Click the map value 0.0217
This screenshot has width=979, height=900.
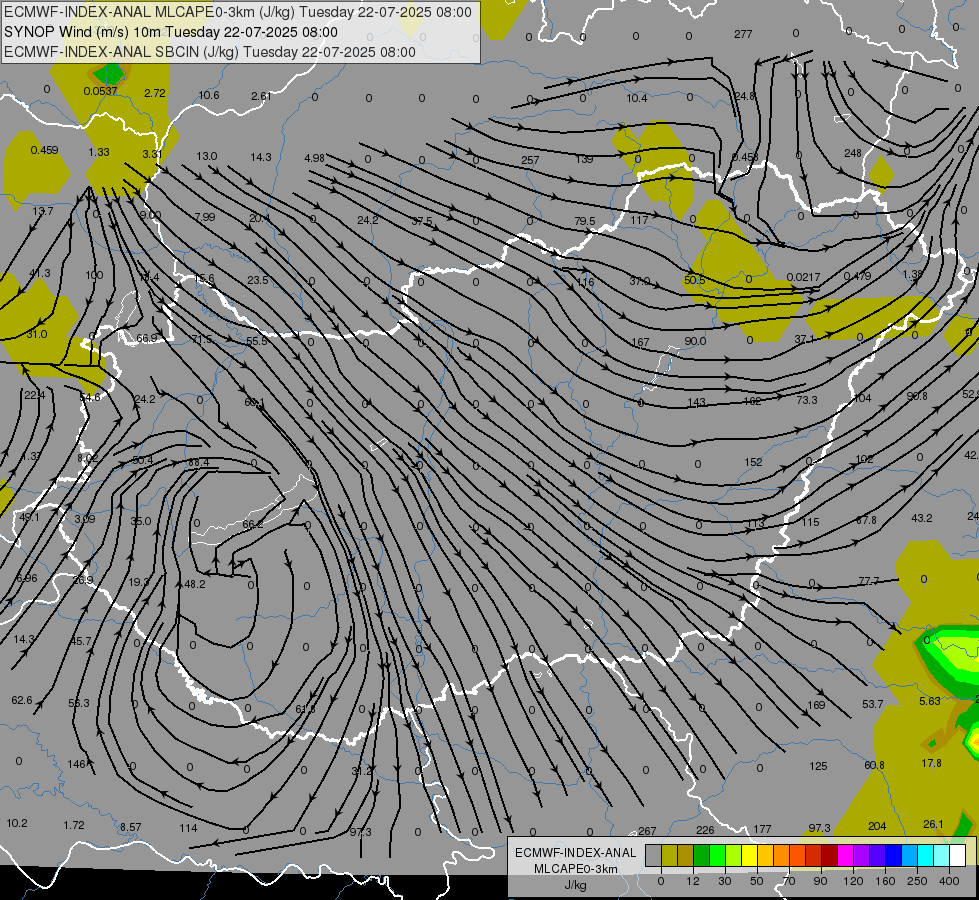point(804,277)
